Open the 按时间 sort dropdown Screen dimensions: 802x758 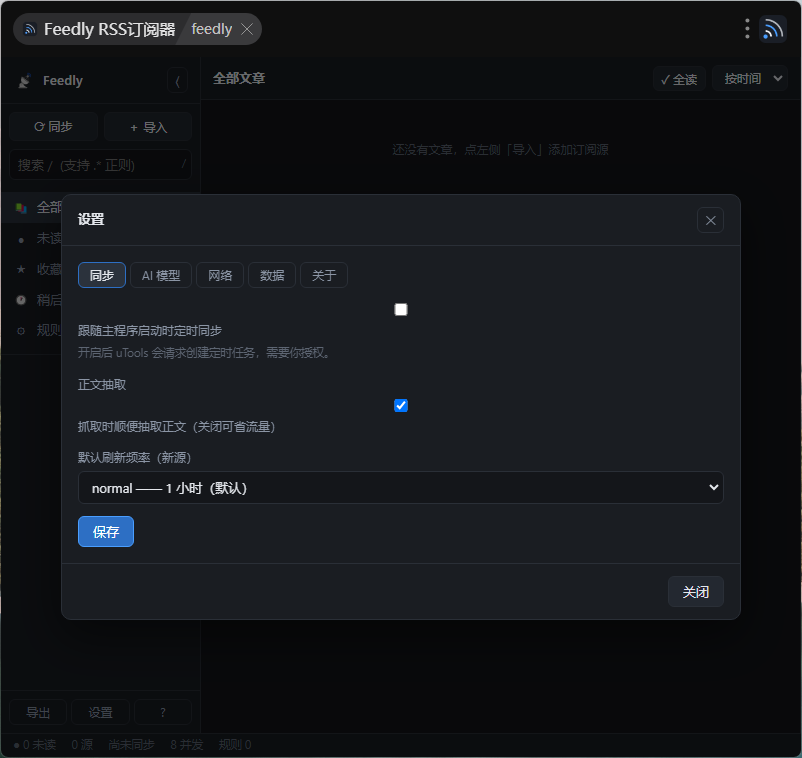pyautogui.click(x=749, y=79)
